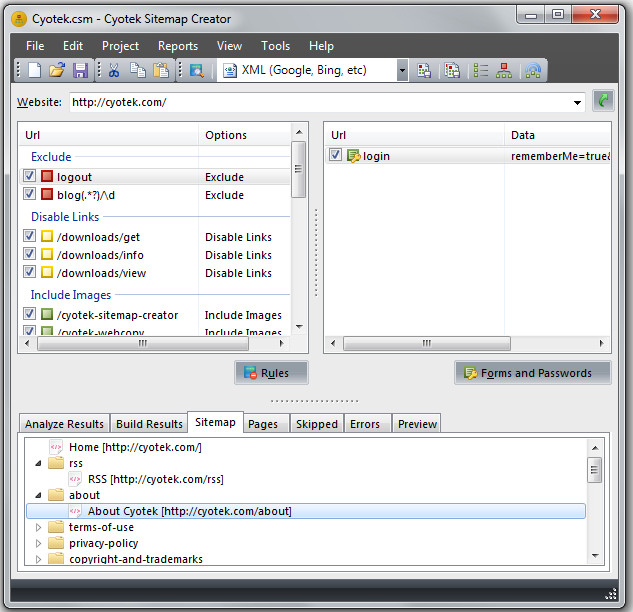
Task: Collapse the rss tree node
Action: pos(38,463)
